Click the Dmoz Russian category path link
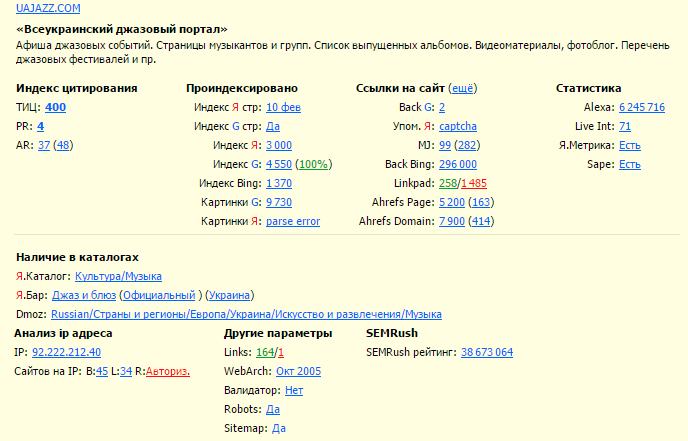The image size is (688, 441). tap(246, 315)
